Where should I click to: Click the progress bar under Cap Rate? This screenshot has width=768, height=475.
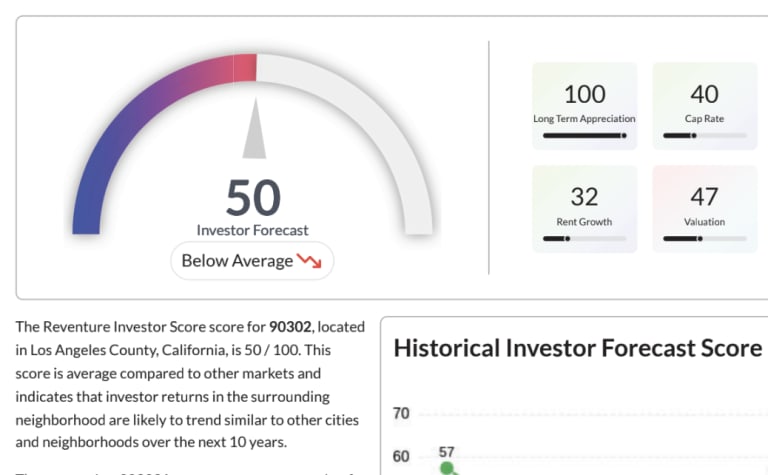(x=704, y=135)
